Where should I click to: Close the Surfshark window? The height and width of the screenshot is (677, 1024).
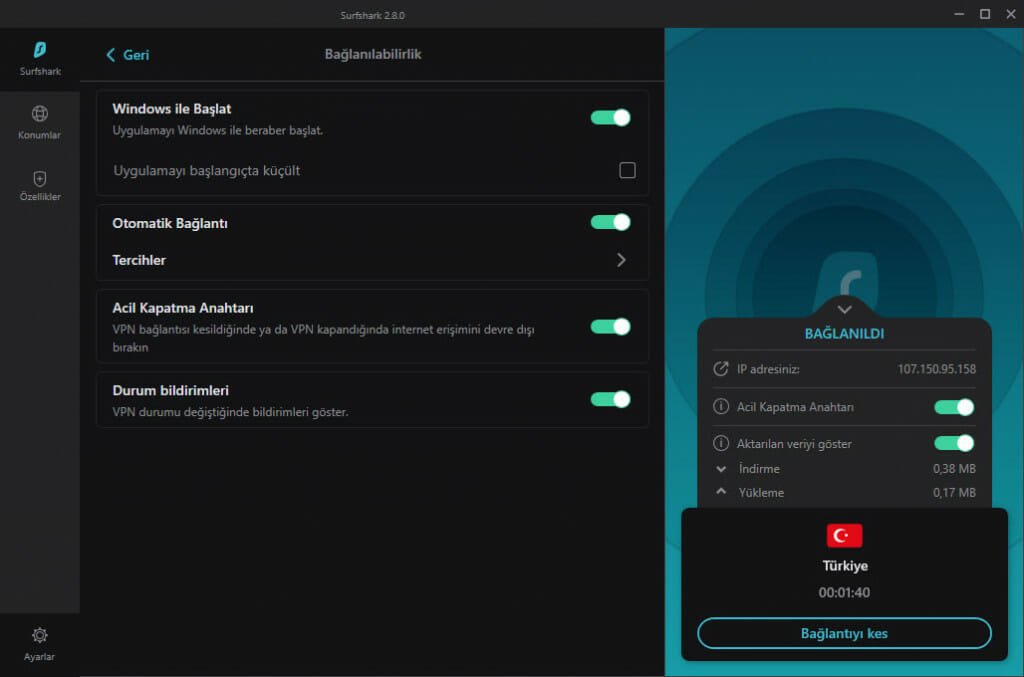[1010, 14]
